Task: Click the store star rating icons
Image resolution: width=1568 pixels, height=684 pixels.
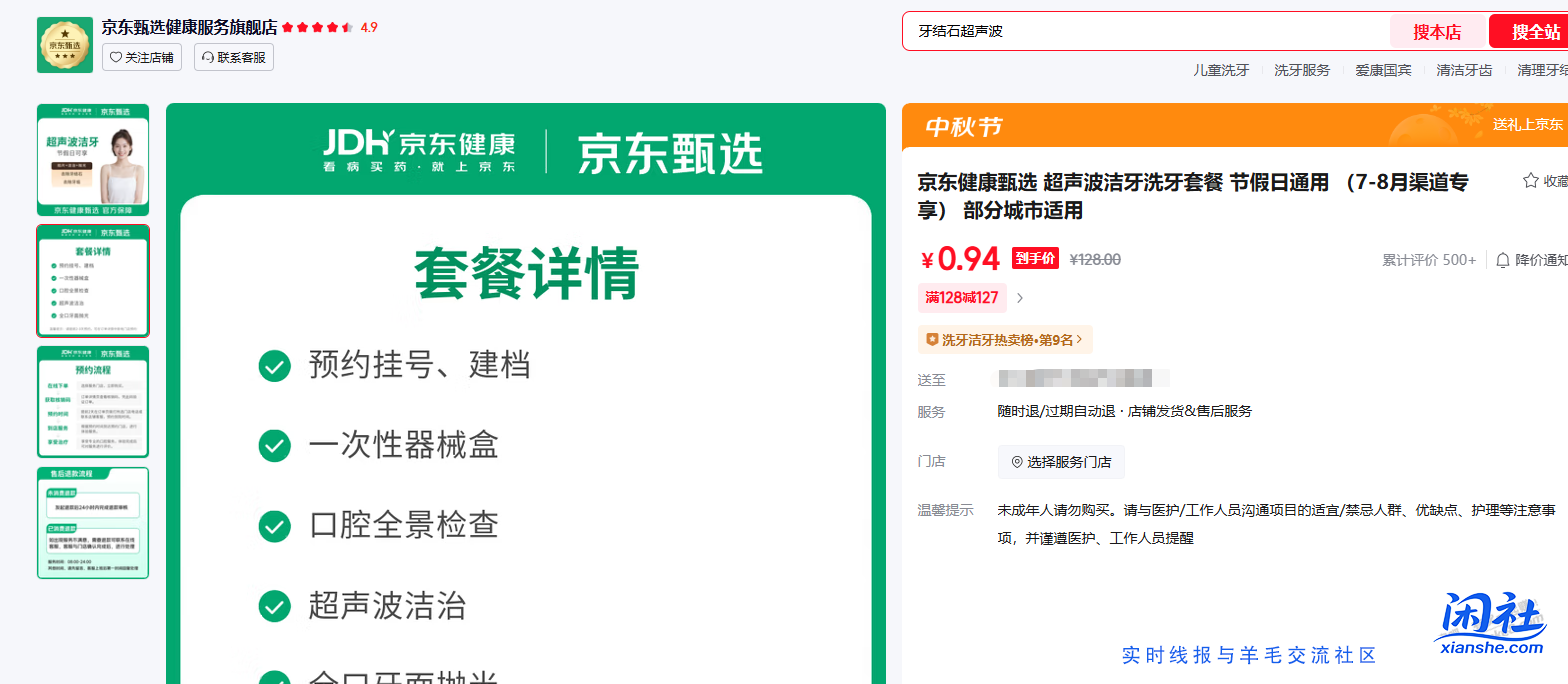Action: point(318,28)
